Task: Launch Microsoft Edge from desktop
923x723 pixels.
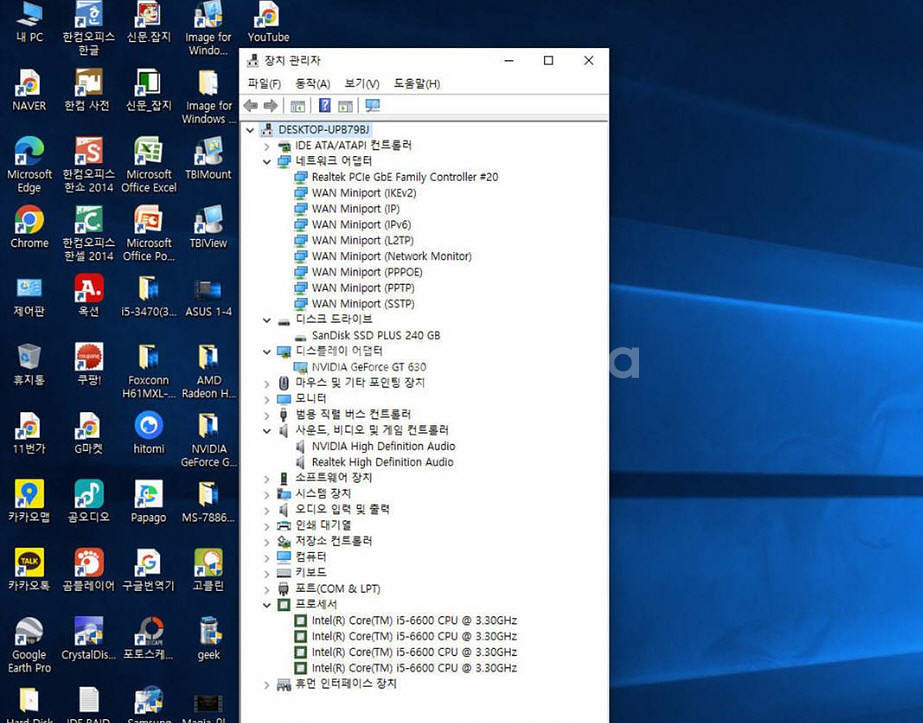Action: point(29,164)
